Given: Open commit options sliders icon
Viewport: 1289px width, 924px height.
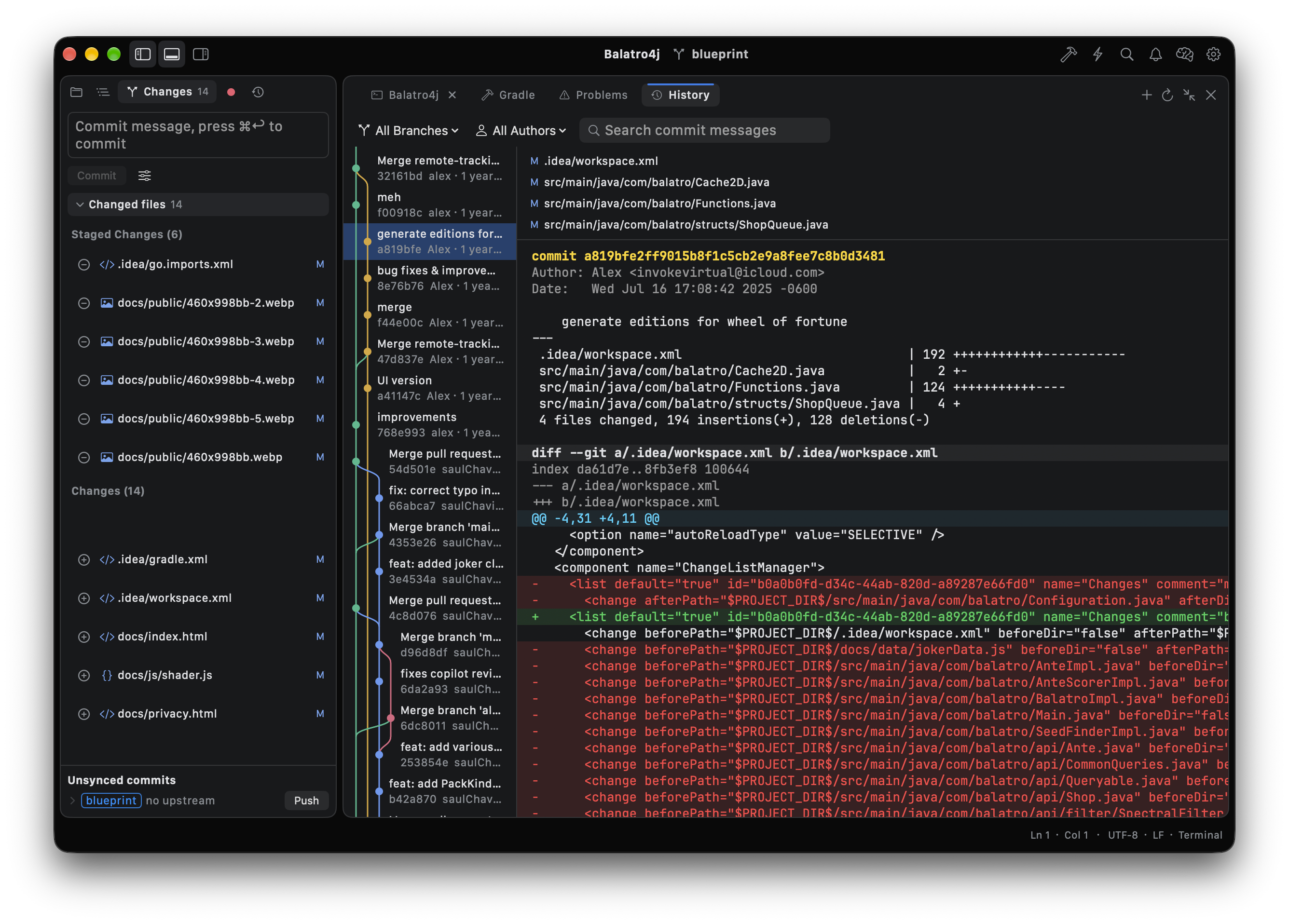Looking at the screenshot, I should pyautogui.click(x=144, y=176).
